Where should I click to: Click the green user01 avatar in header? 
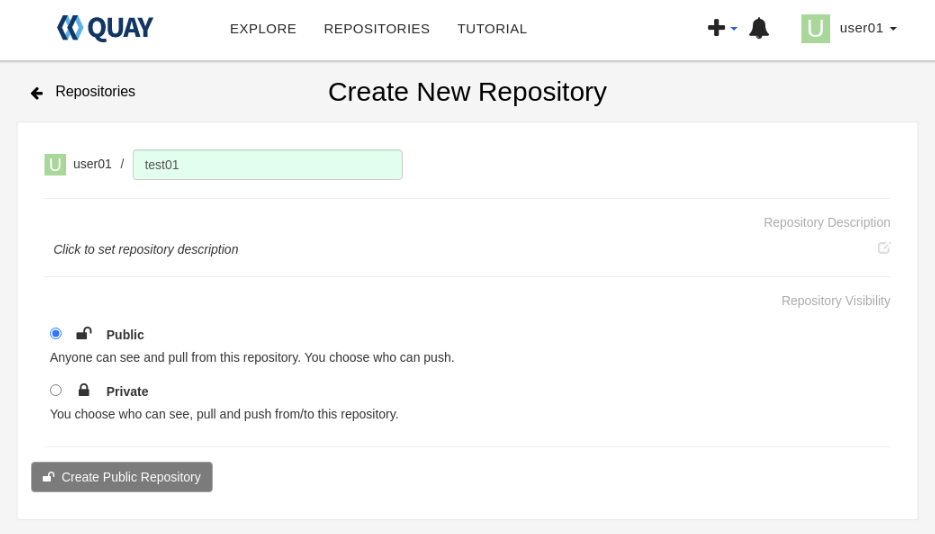[815, 29]
